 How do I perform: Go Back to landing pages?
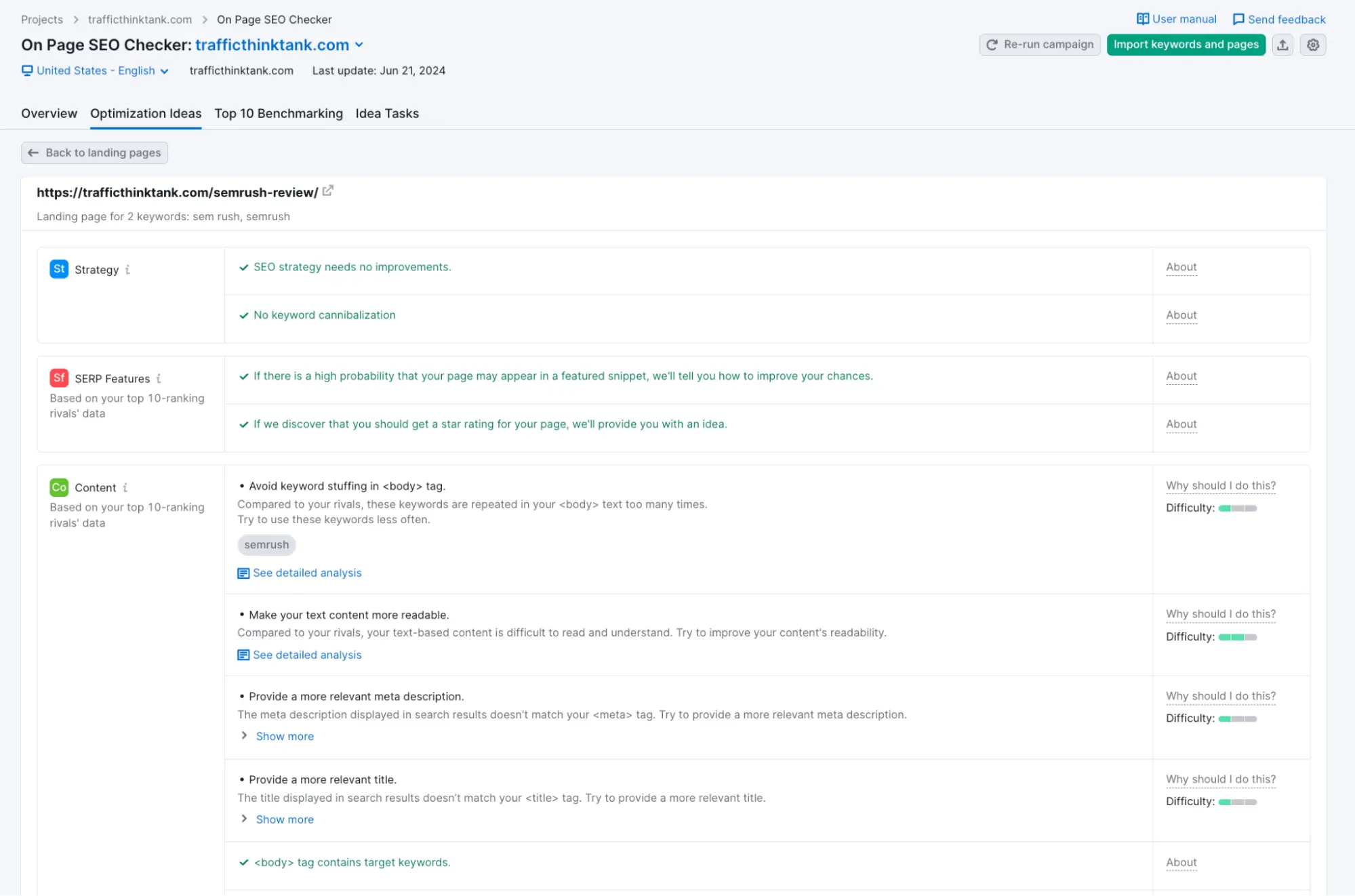94,152
